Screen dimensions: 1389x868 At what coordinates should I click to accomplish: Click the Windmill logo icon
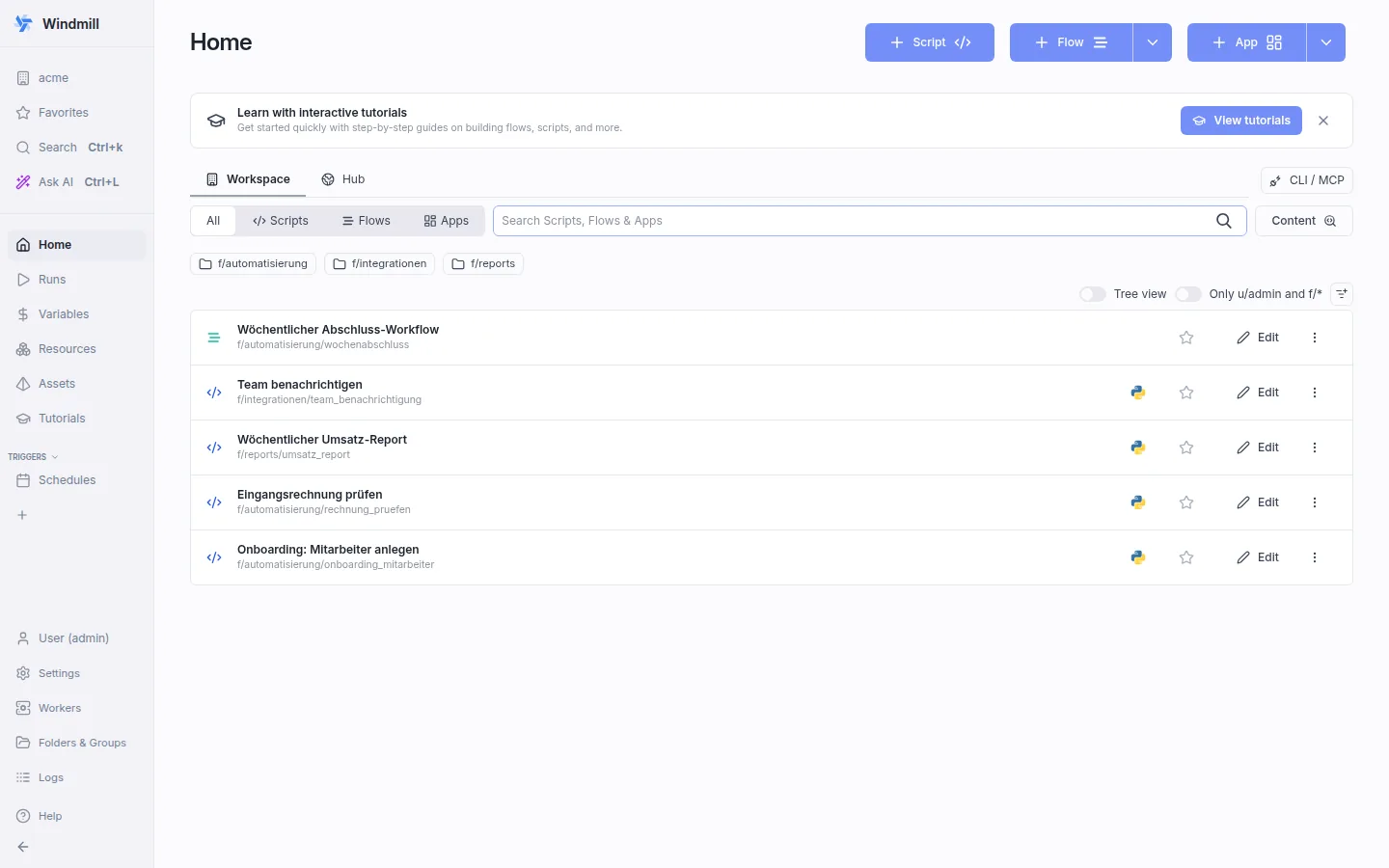point(24,24)
